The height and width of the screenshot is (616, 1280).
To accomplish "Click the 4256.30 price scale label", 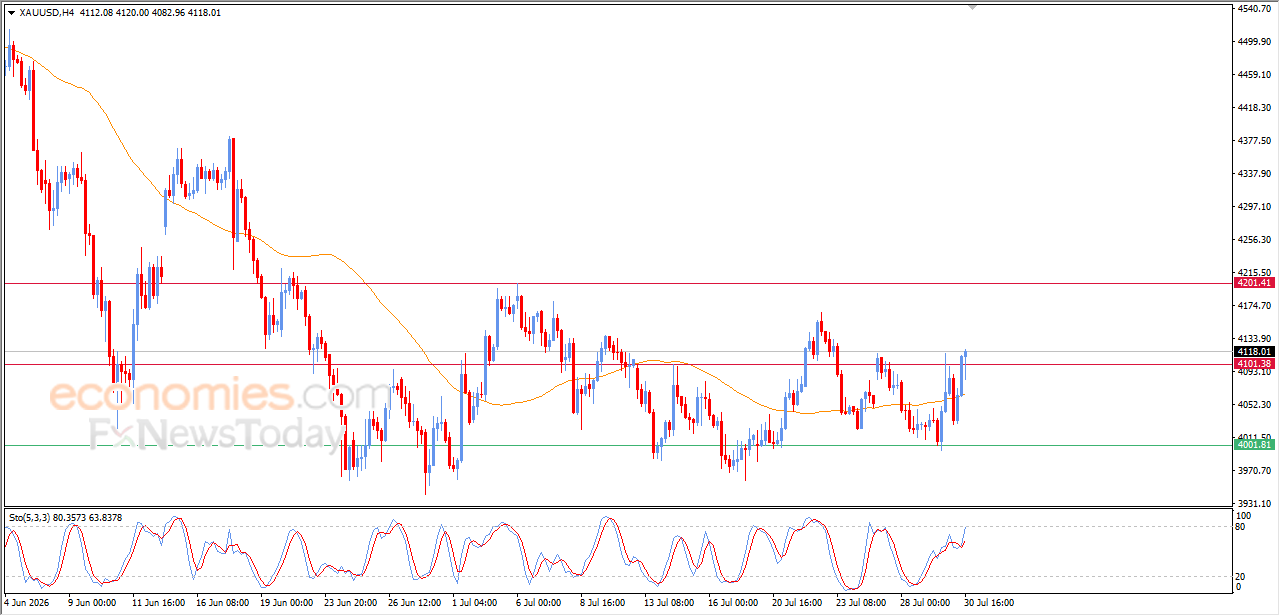I will click(1254, 240).
